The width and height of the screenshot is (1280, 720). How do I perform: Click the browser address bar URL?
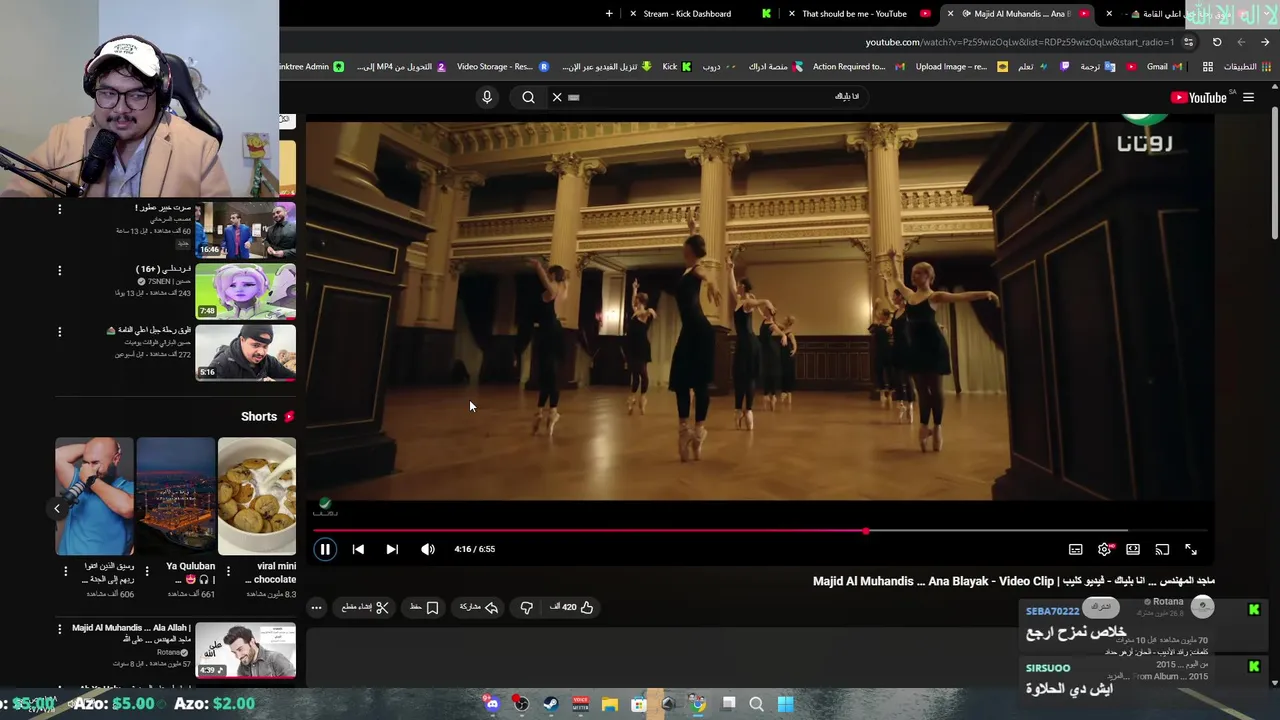coord(1019,42)
